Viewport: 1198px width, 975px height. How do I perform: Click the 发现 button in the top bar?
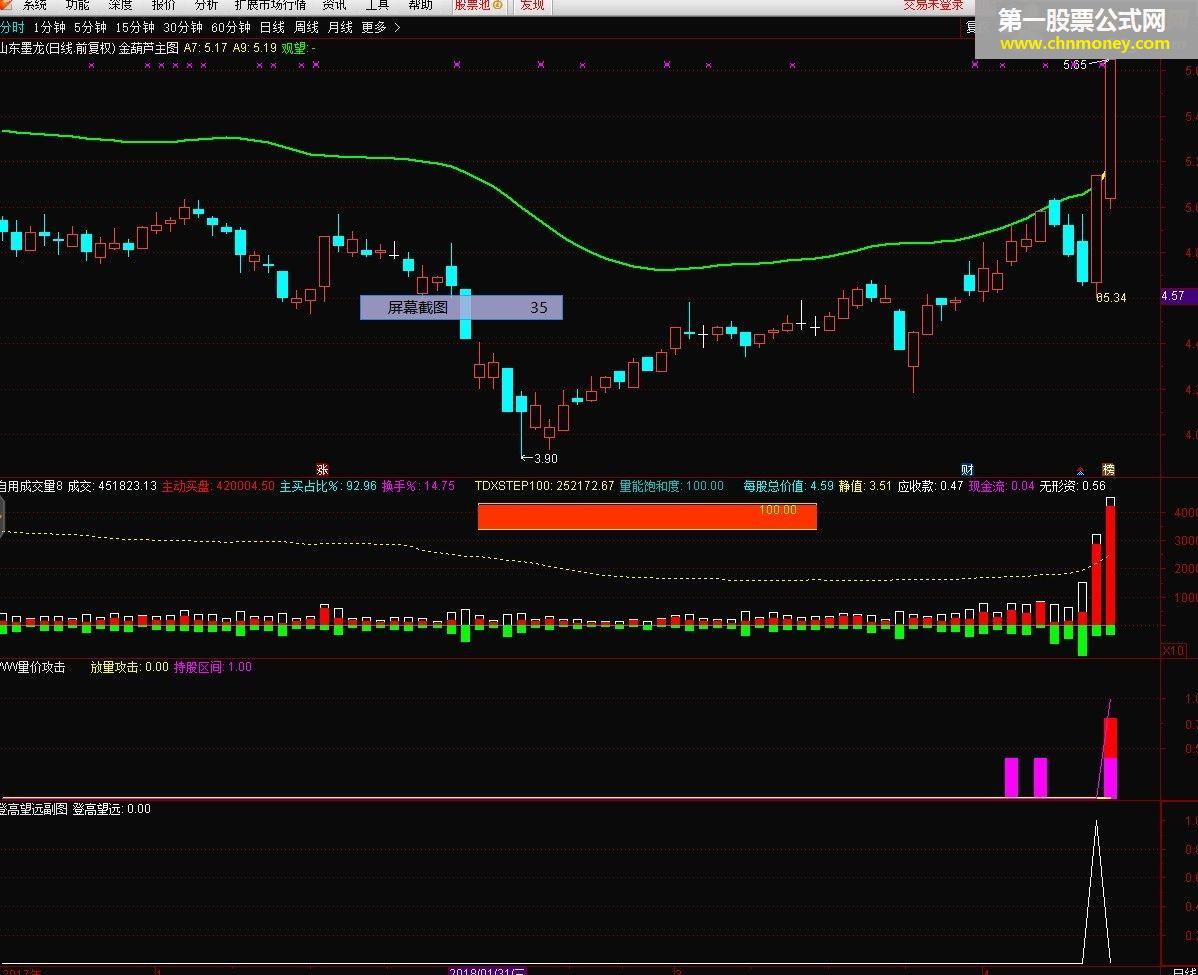click(x=533, y=5)
